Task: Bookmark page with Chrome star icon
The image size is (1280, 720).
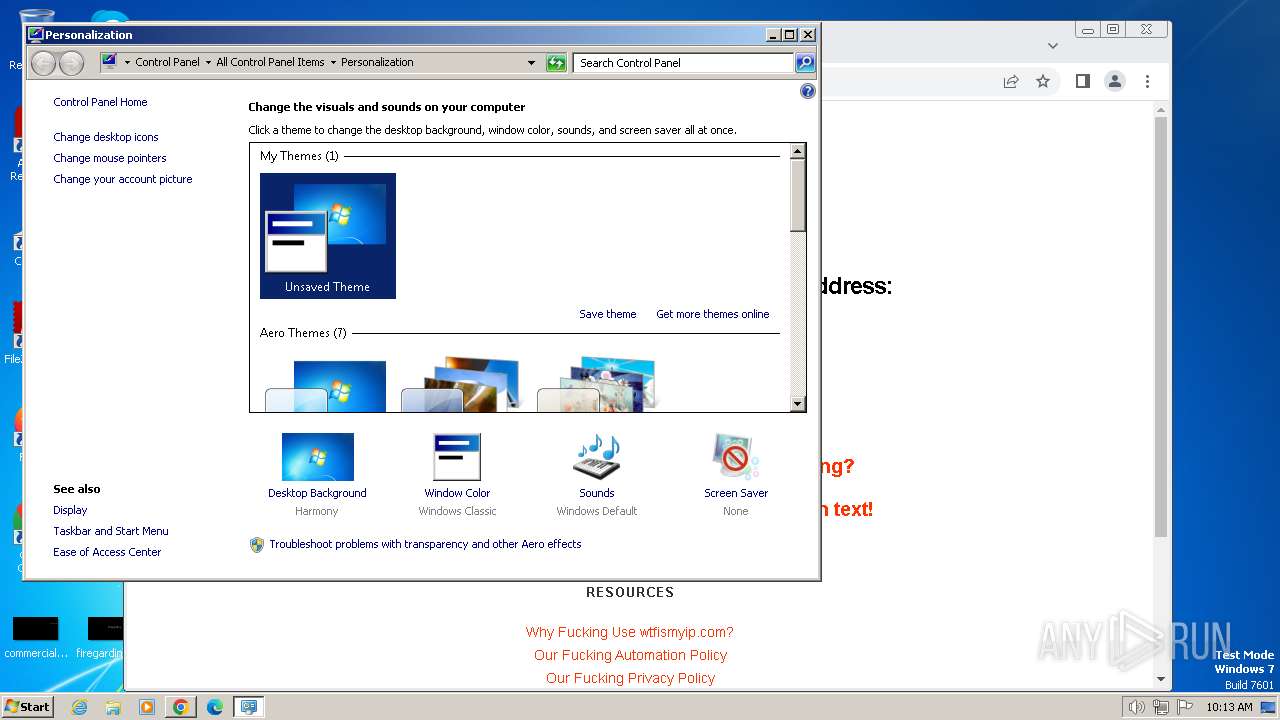Action: coord(1043,81)
